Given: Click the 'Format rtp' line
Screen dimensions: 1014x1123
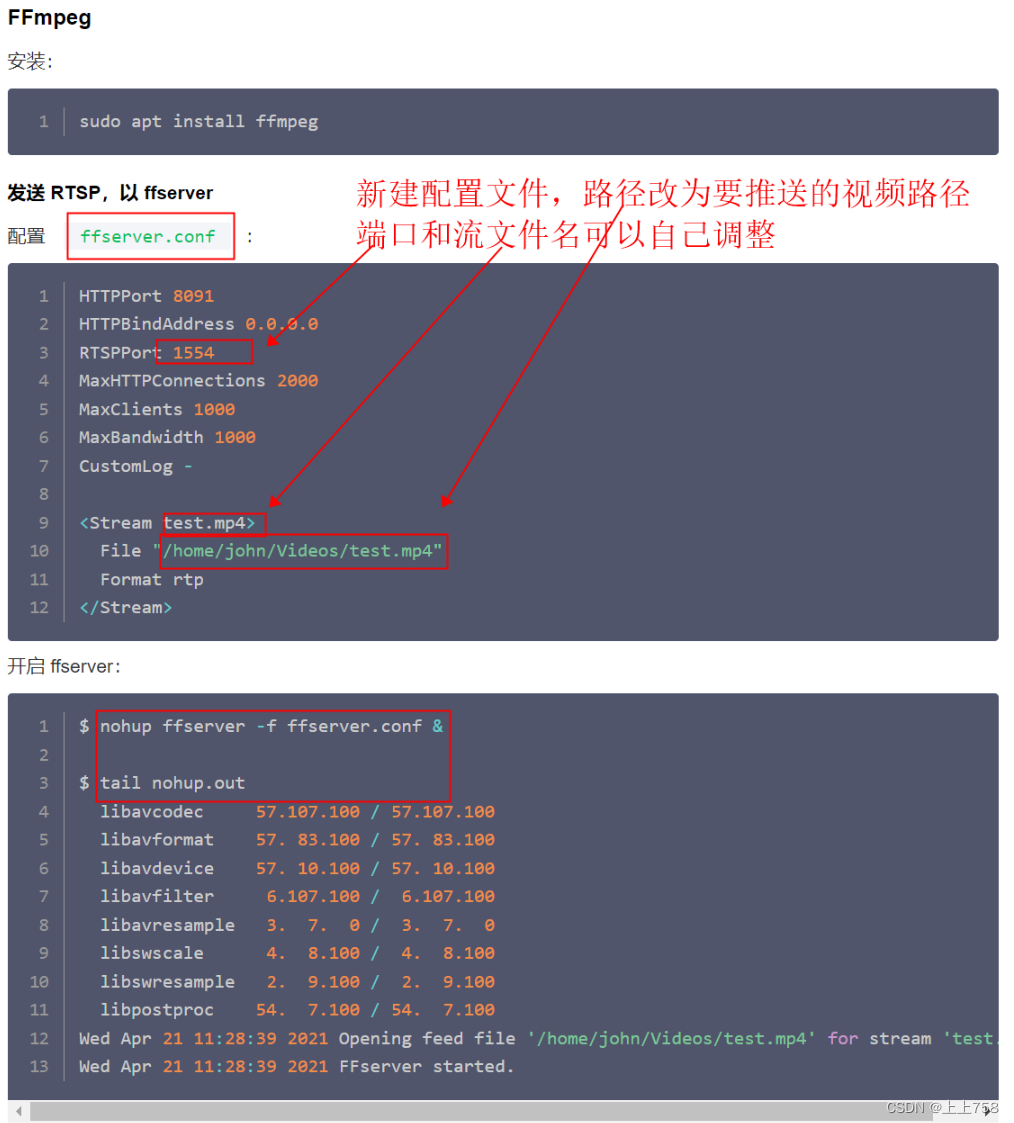Looking at the screenshot, I should click(152, 579).
